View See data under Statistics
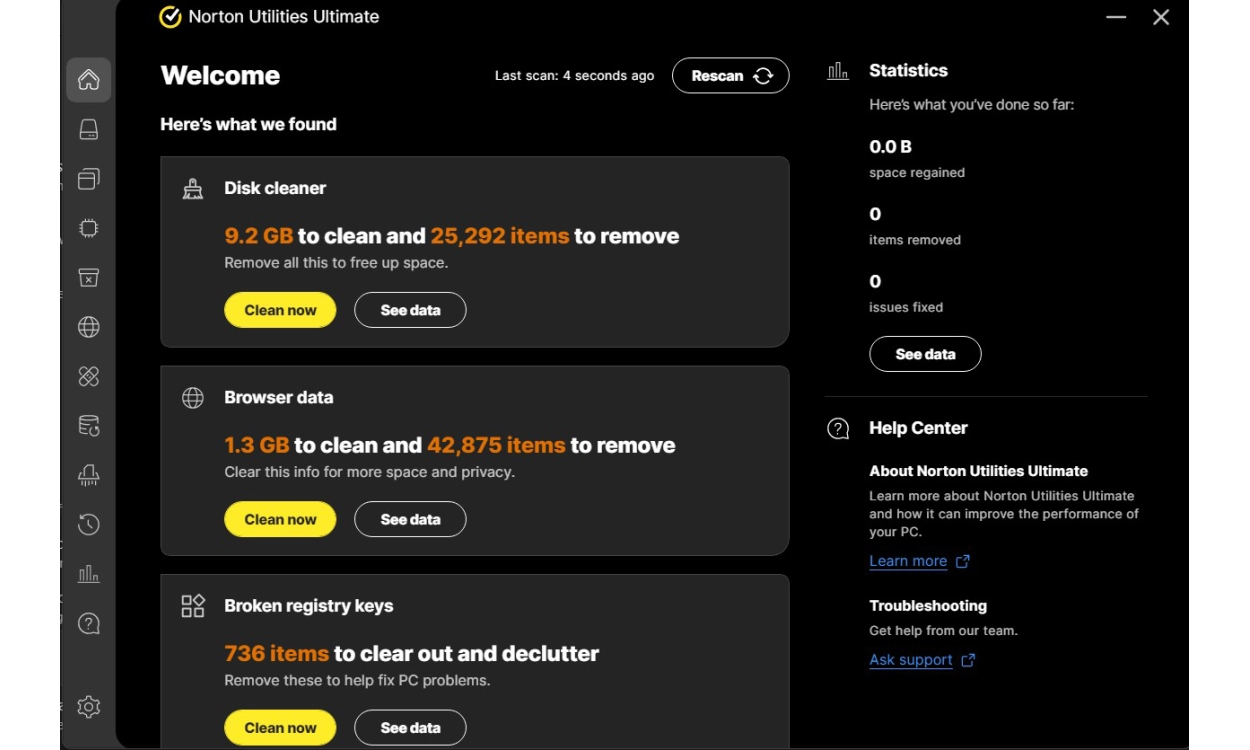 pyautogui.click(x=925, y=354)
